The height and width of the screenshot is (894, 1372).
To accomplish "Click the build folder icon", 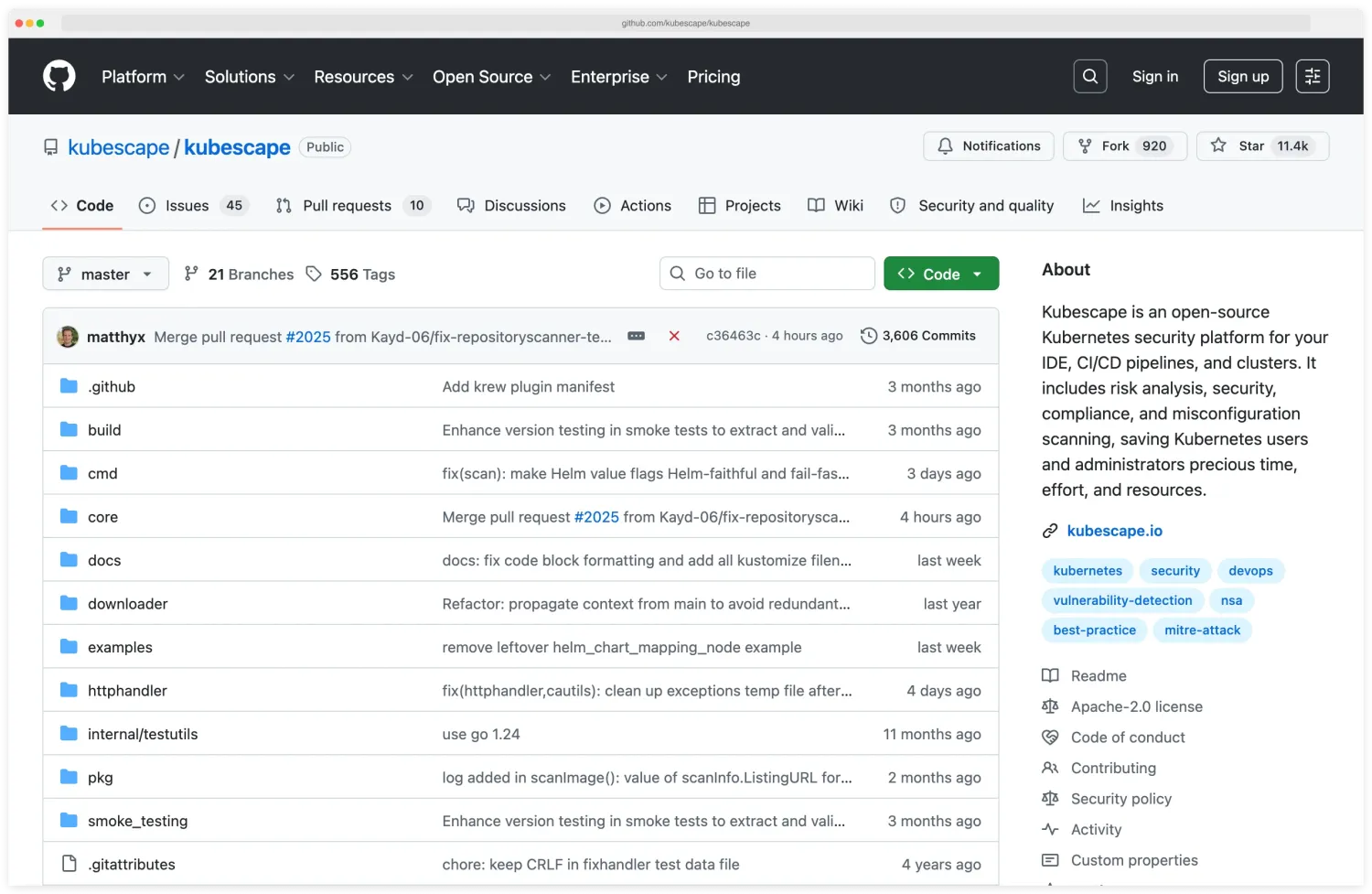I will tap(69, 429).
